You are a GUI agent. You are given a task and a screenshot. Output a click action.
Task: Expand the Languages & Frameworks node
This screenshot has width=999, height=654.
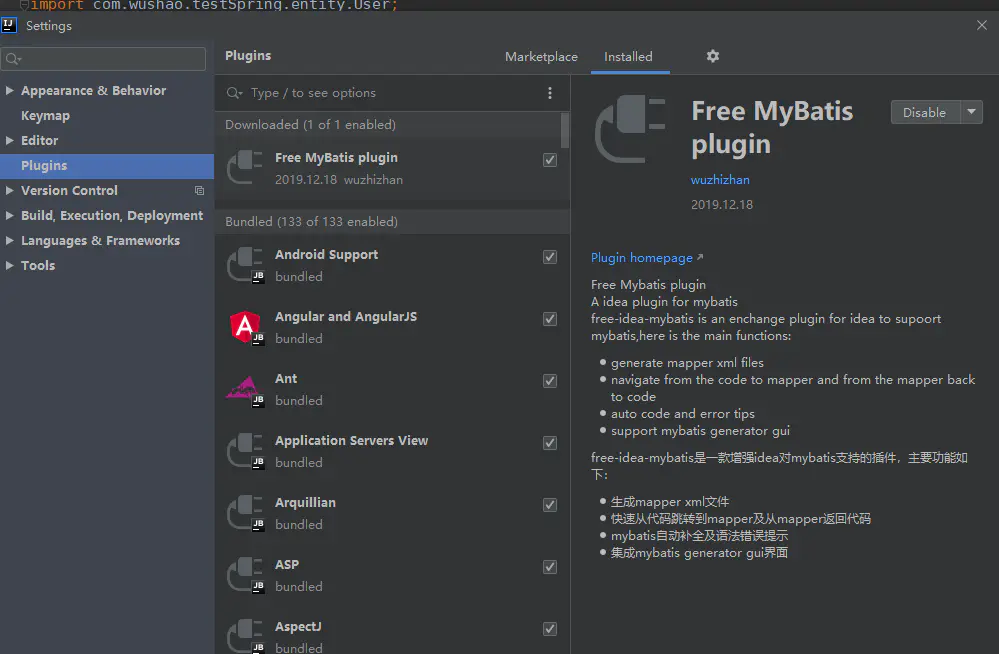(10, 240)
